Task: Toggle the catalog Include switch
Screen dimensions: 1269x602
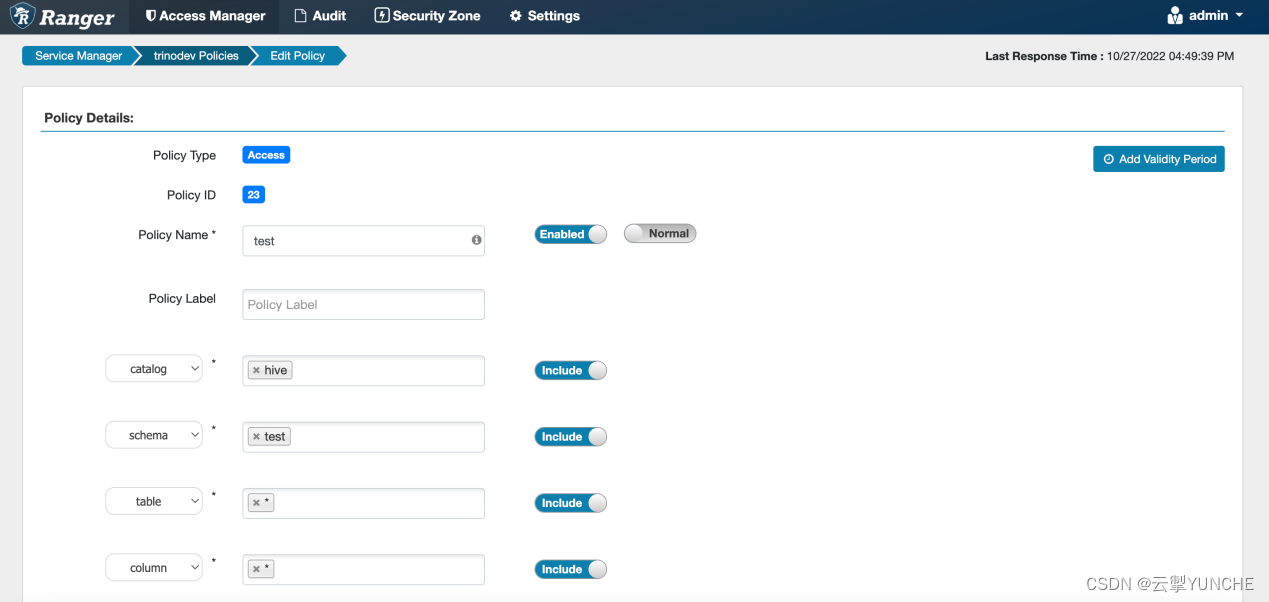Action: click(571, 370)
